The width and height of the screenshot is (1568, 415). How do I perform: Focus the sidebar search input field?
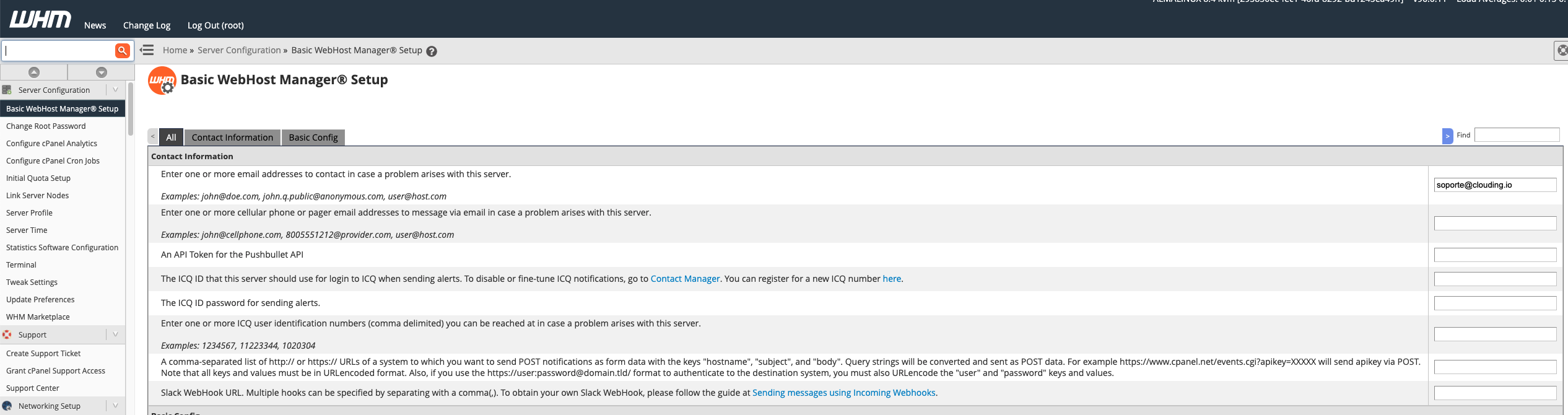click(x=59, y=50)
